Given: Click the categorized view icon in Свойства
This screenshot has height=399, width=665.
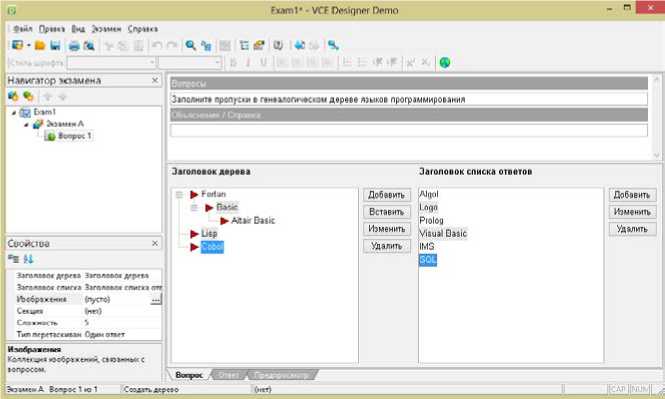Looking at the screenshot, I should [x=14, y=259].
